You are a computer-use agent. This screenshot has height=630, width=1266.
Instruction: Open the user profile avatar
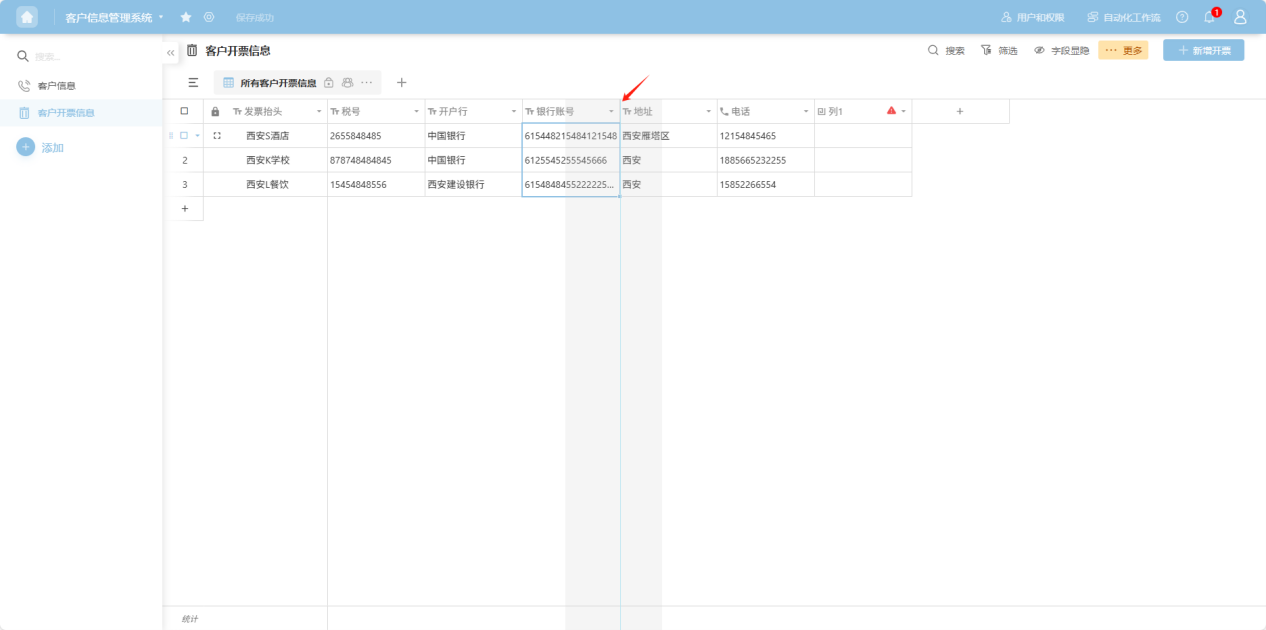[x=1240, y=17]
